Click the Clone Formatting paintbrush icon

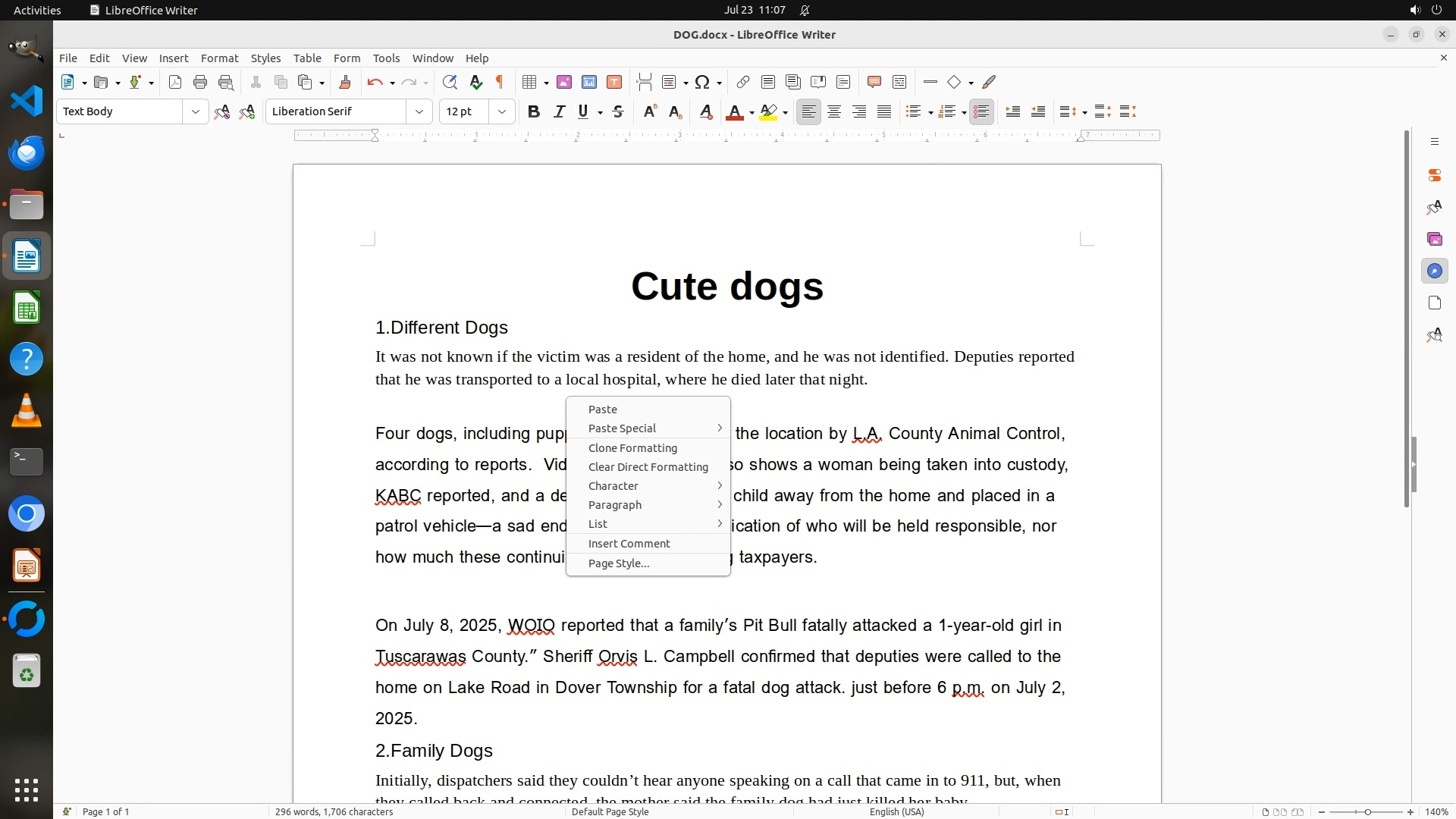[x=345, y=82]
